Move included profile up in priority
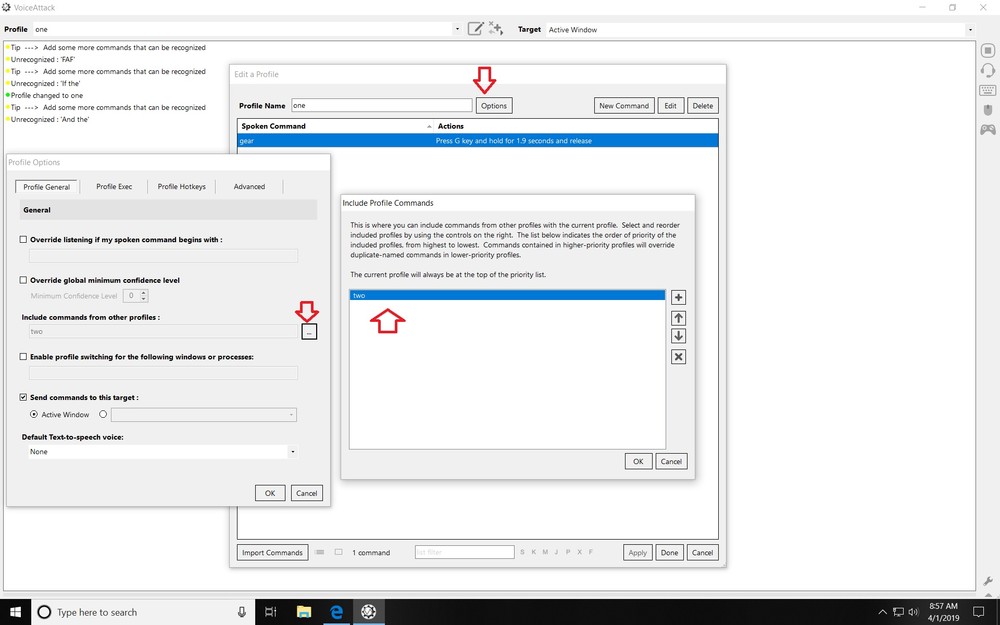The image size is (1000, 625). [679, 318]
